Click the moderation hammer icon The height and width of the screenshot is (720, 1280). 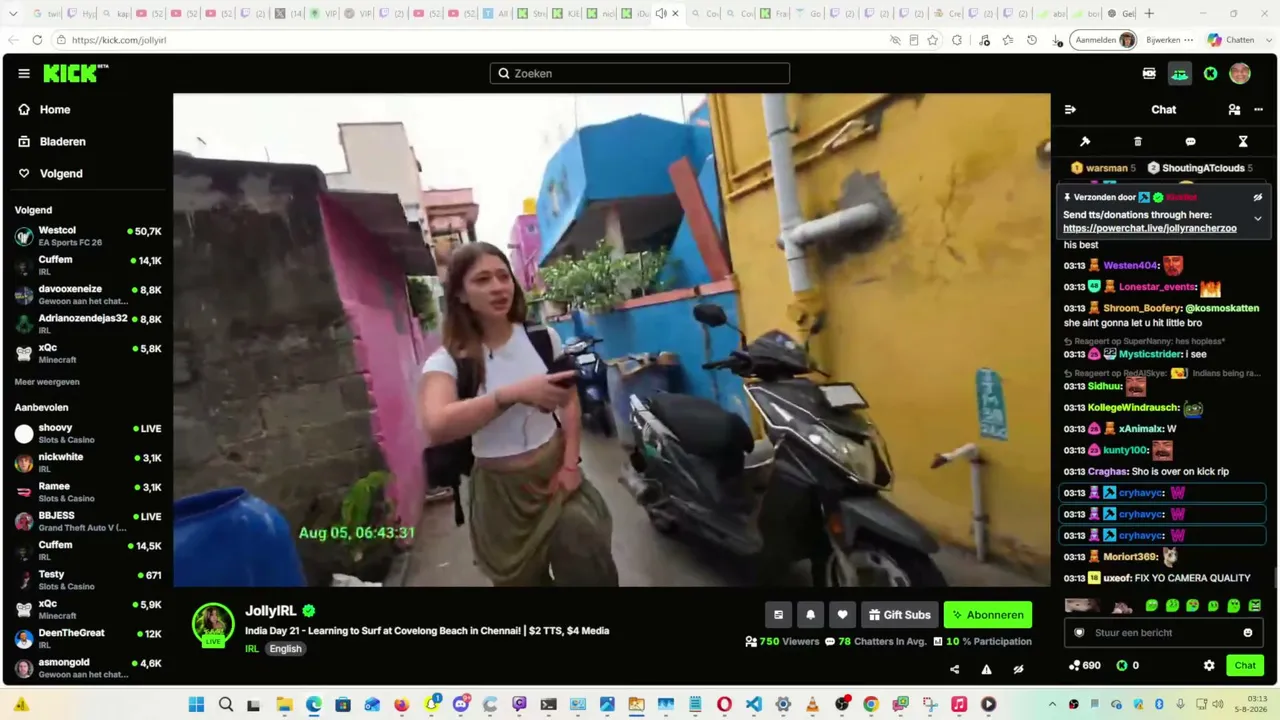1085,142
